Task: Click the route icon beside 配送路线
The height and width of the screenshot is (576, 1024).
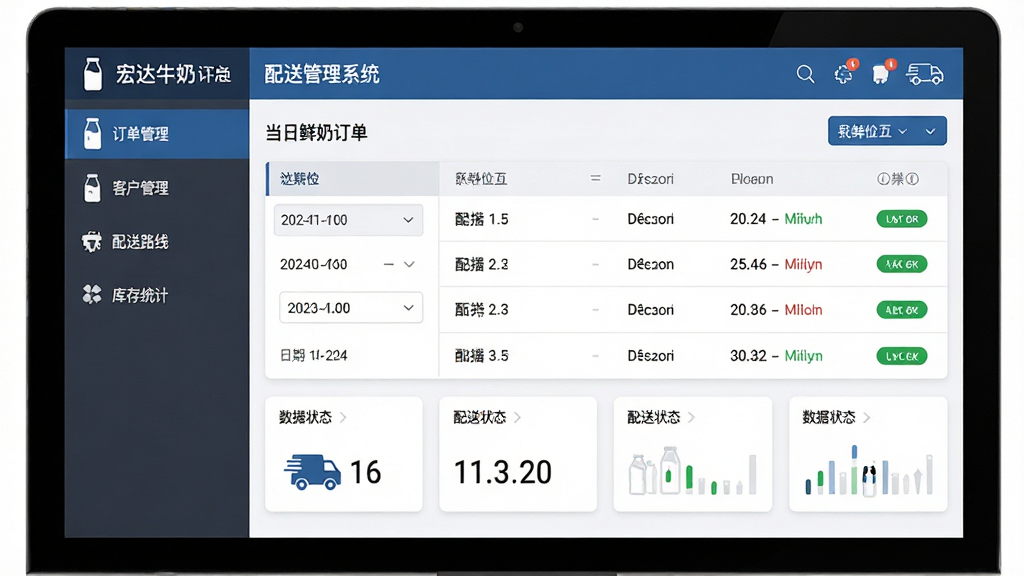Action: point(91,242)
